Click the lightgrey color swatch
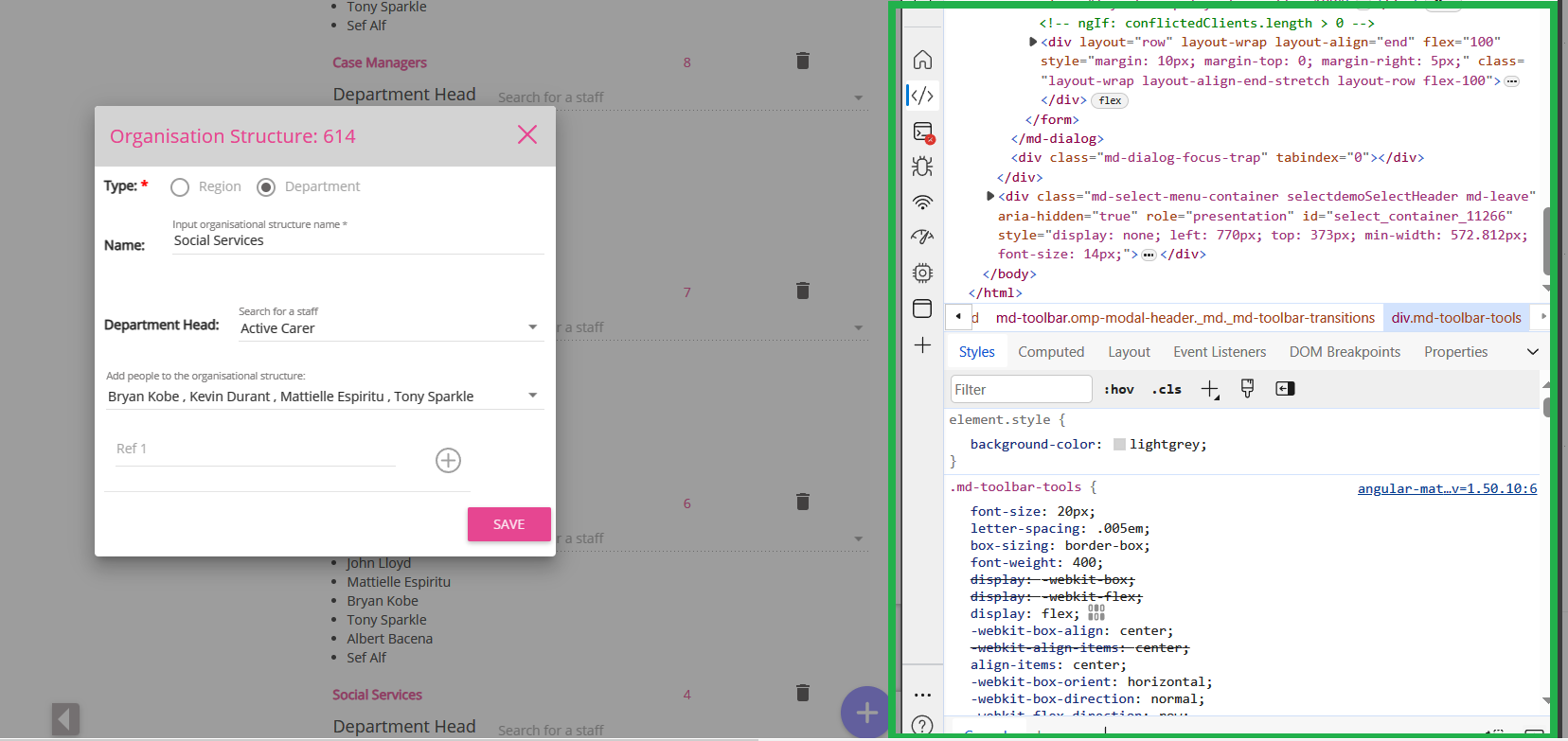The height and width of the screenshot is (741, 1568). coord(1119,445)
